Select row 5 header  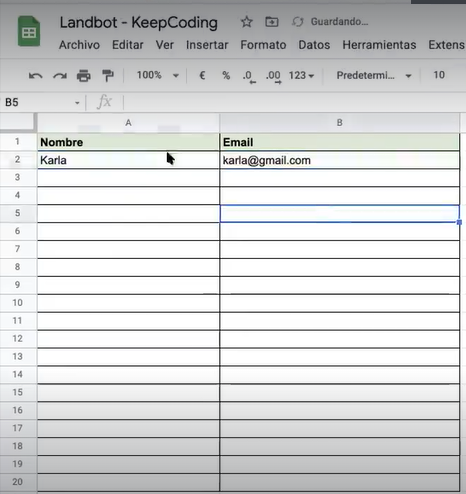(x=18, y=213)
